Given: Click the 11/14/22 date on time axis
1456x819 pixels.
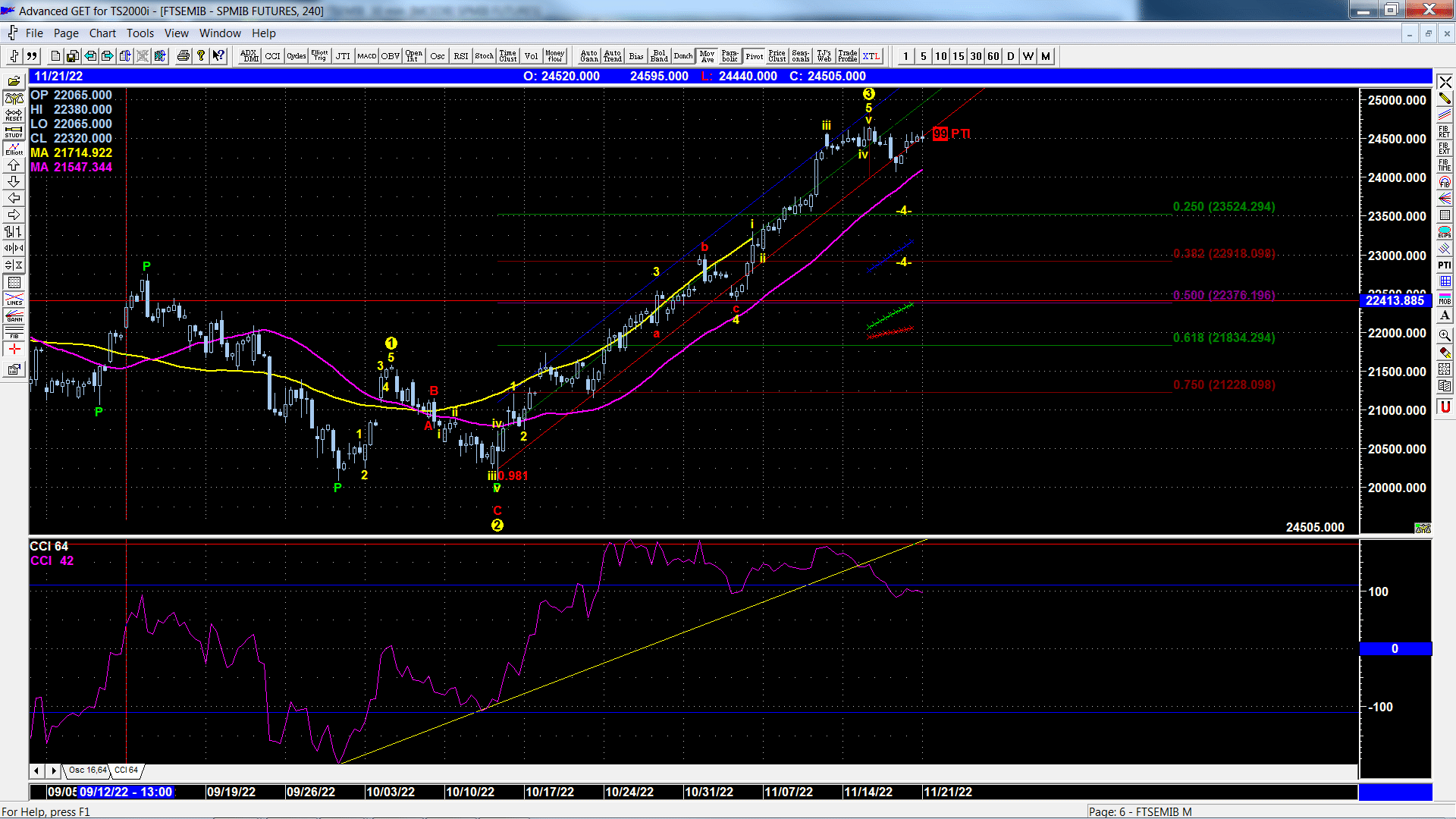Looking at the screenshot, I should 868,792.
